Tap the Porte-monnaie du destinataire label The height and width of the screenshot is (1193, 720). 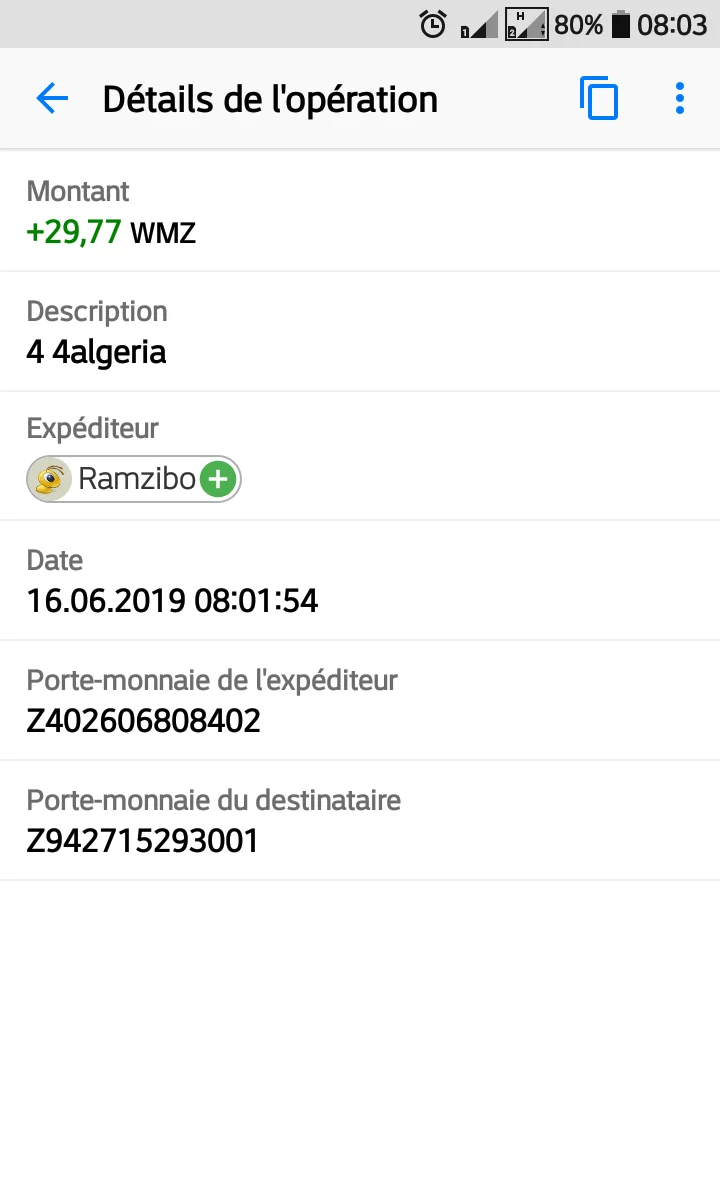tap(213, 800)
